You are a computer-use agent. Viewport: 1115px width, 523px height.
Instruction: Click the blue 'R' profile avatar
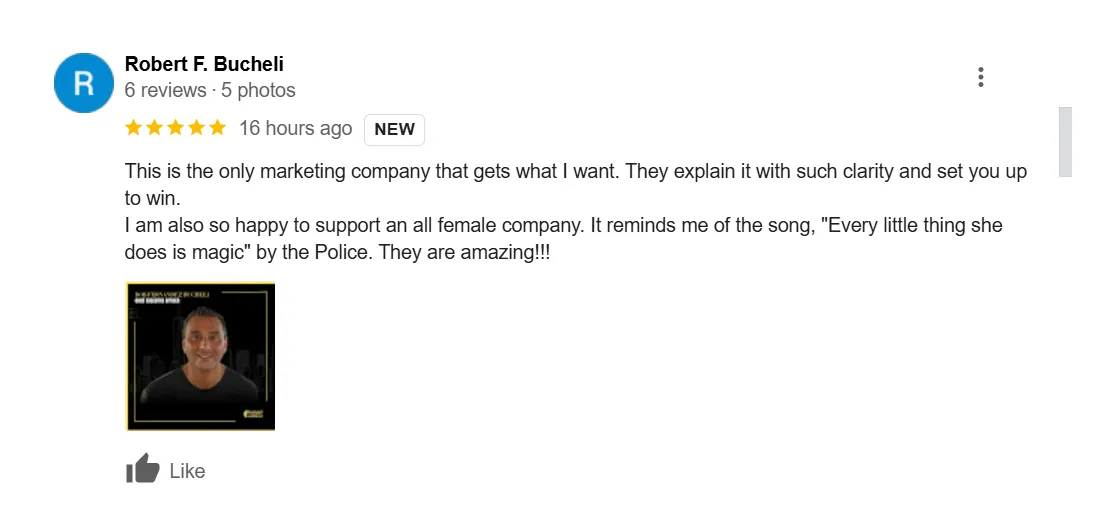[x=83, y=83]
